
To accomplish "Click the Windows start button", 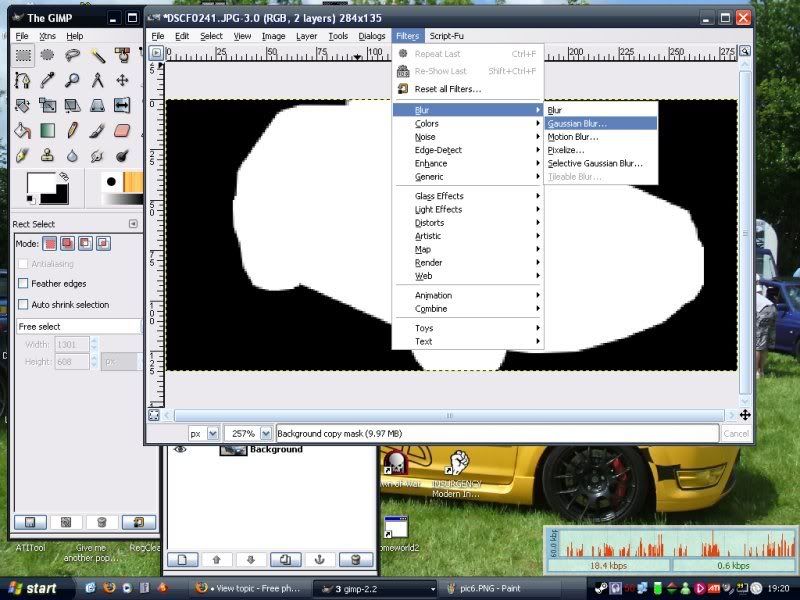I will tap(34, 588).
